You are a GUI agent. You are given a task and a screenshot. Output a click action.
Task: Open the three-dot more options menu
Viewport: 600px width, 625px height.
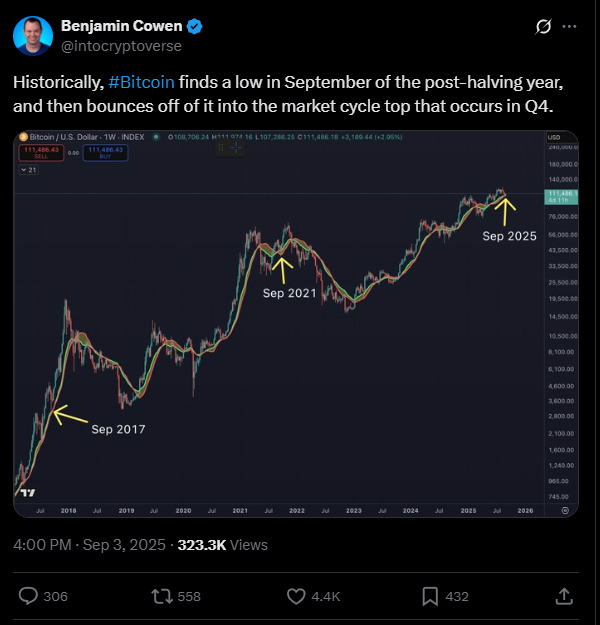pos(569,26)
